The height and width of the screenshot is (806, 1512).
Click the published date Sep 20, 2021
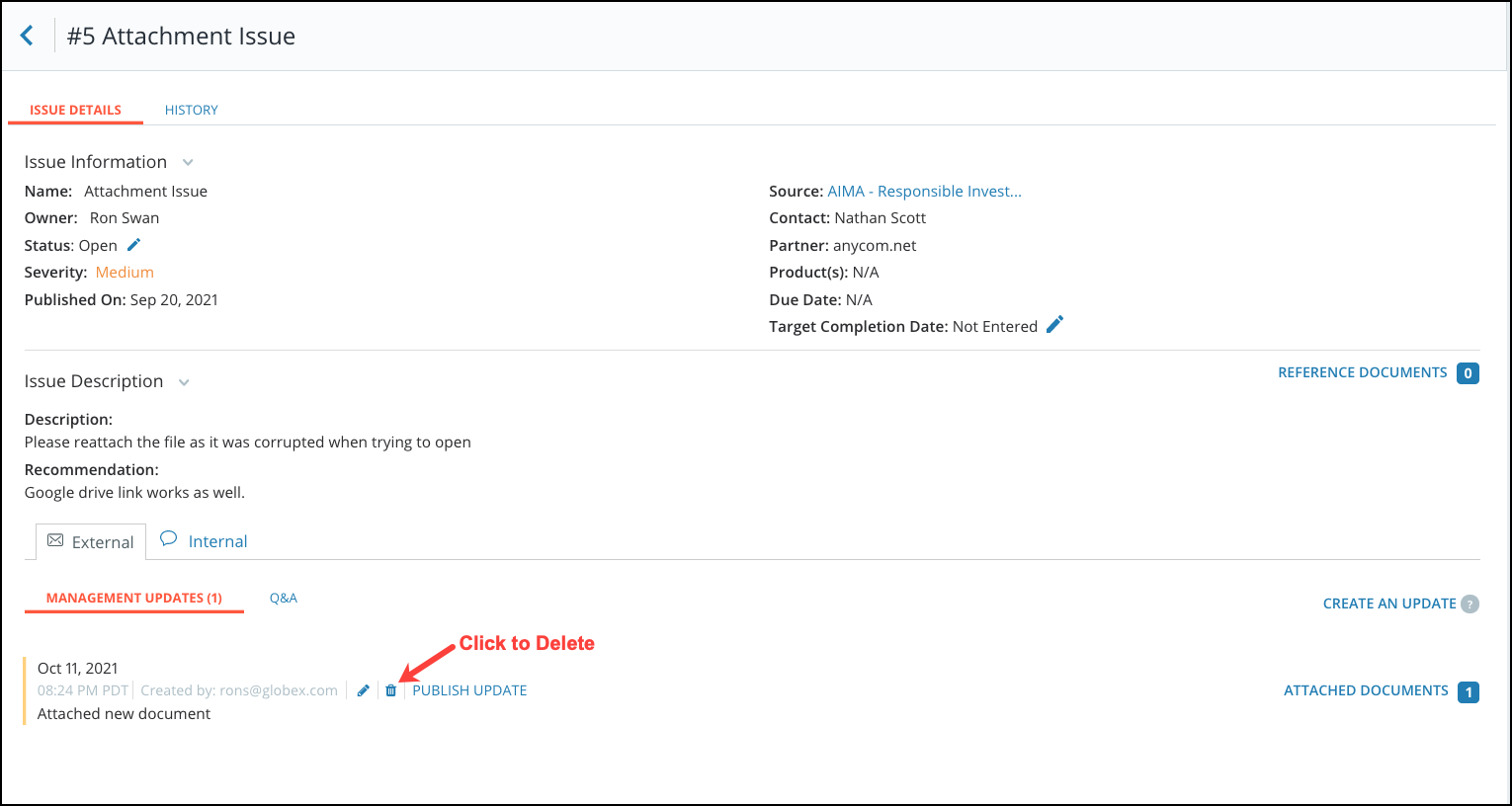(174, 299)
